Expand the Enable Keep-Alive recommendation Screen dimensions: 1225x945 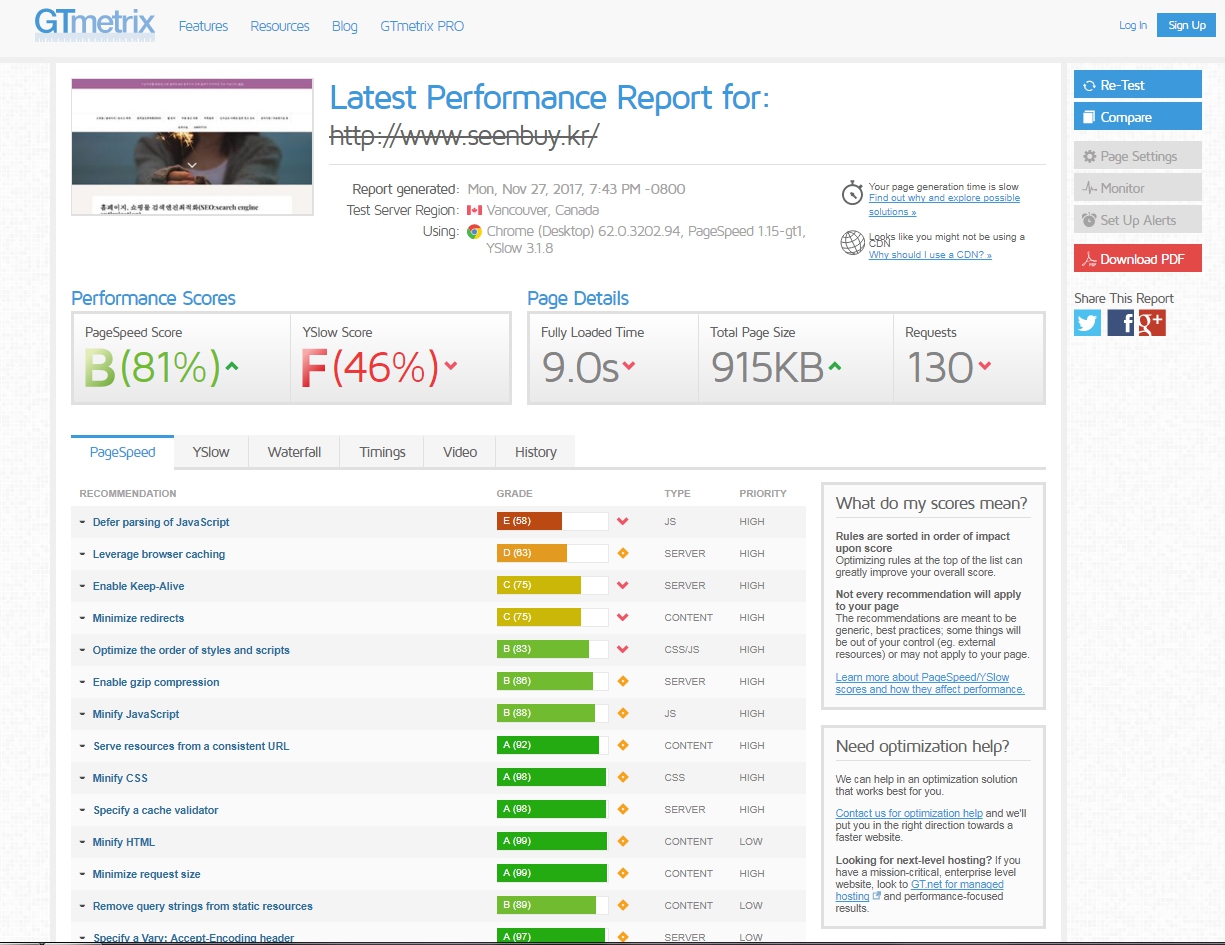(138, 586)
